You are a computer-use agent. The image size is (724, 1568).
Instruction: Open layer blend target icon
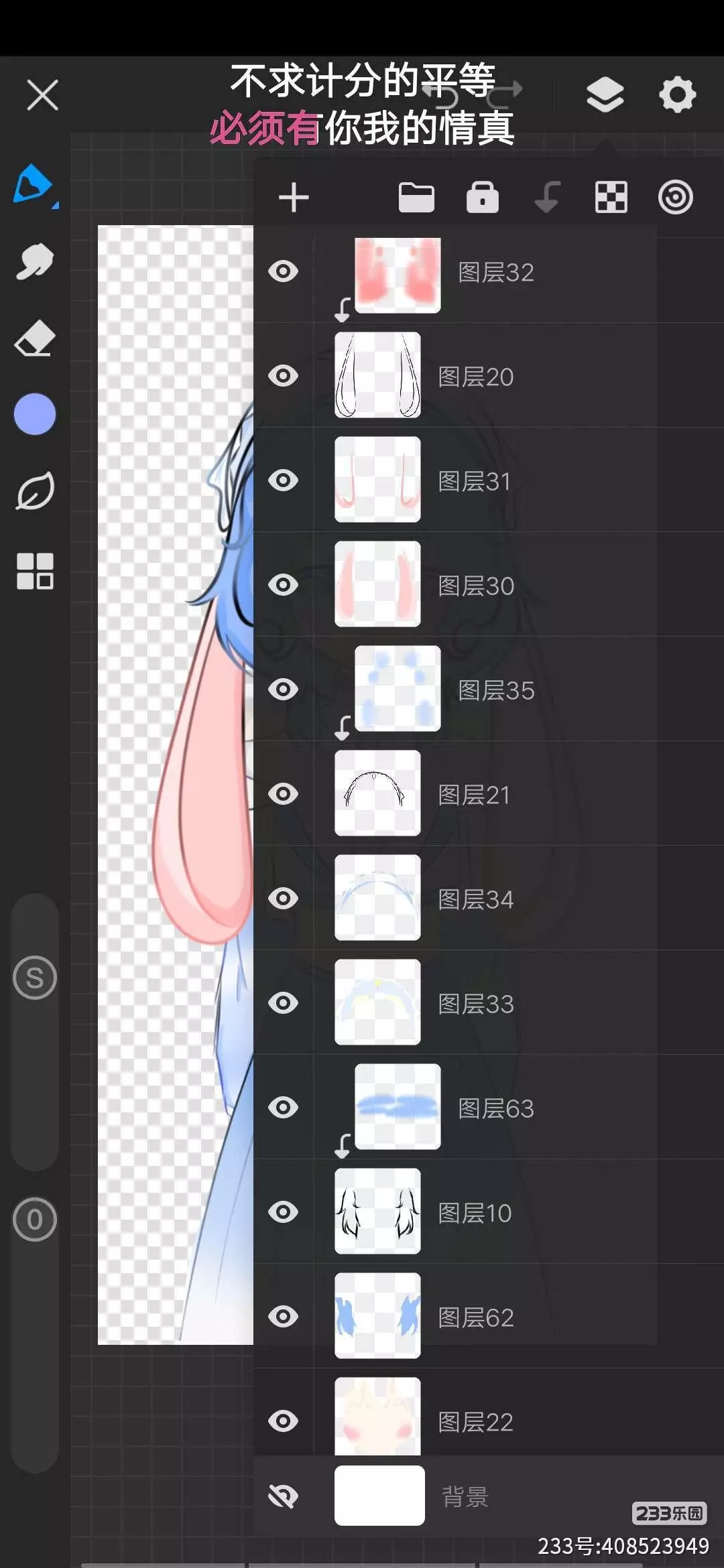pos(675,197)
